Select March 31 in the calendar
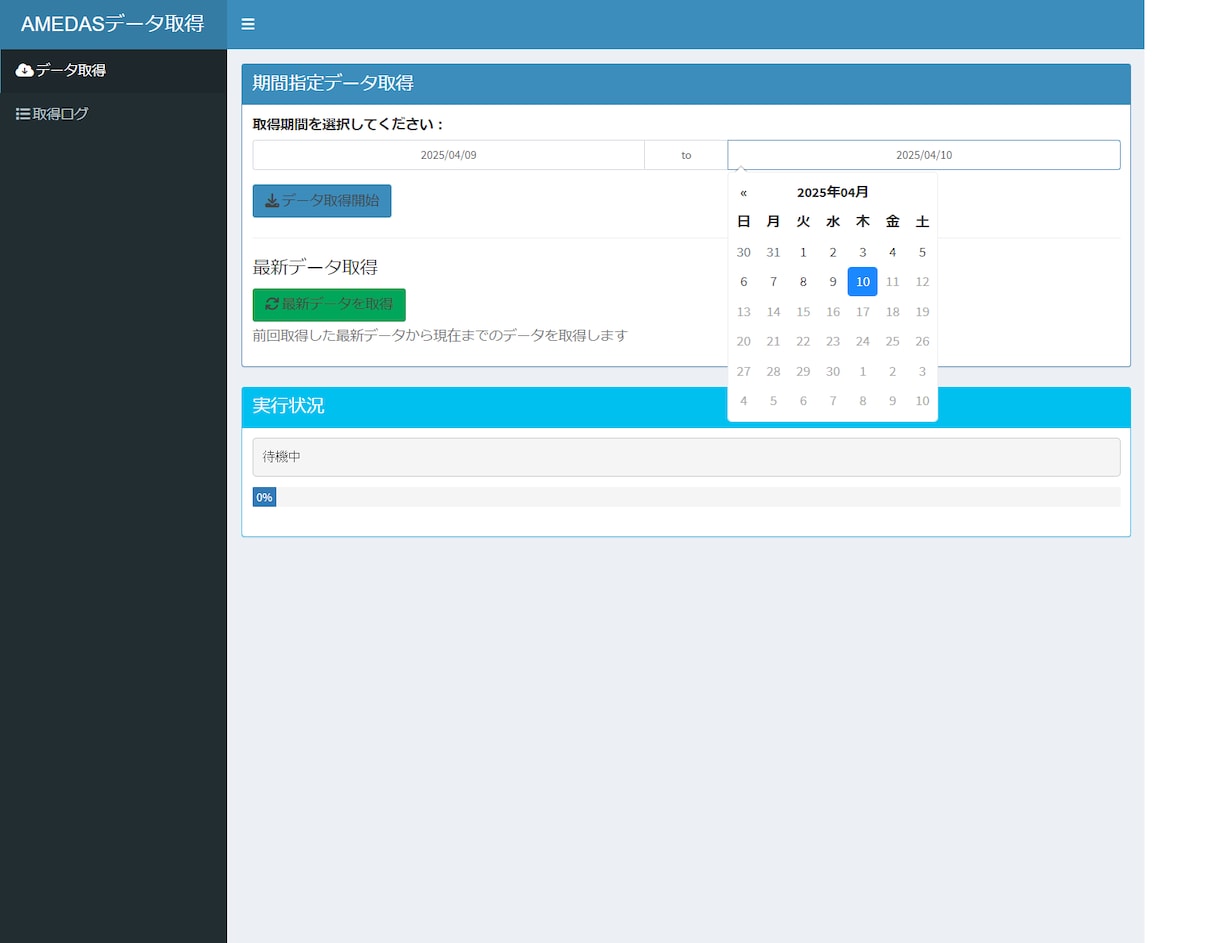This screenshot has height=943, width=1220. coord(773,252)
